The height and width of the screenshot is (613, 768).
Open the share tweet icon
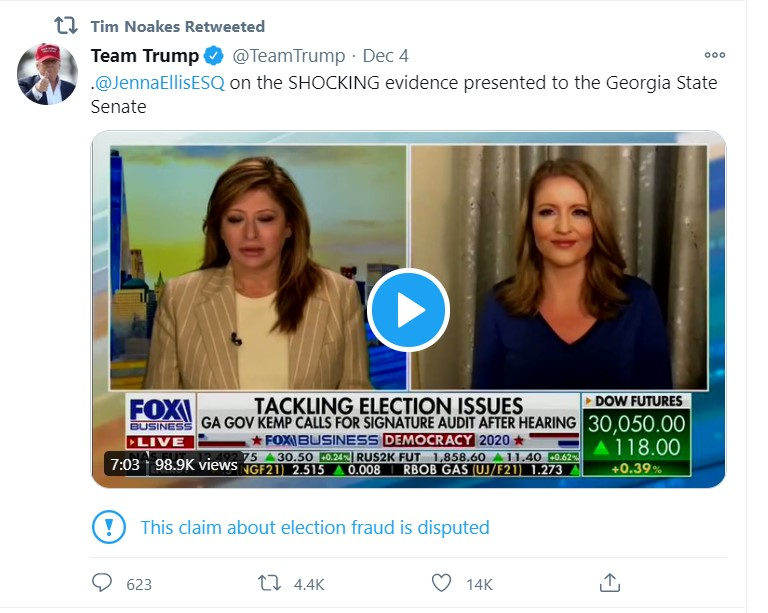click(609, 583)
